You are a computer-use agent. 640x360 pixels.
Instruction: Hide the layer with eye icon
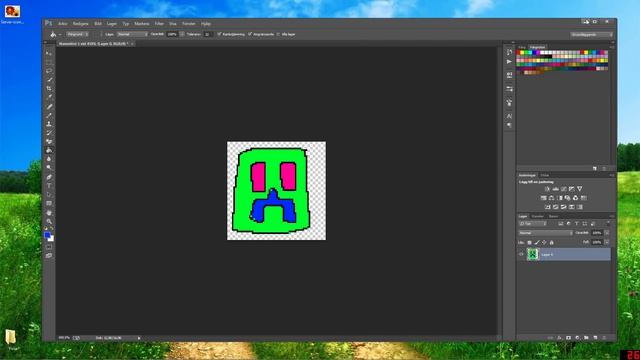(x=521, y=254)
